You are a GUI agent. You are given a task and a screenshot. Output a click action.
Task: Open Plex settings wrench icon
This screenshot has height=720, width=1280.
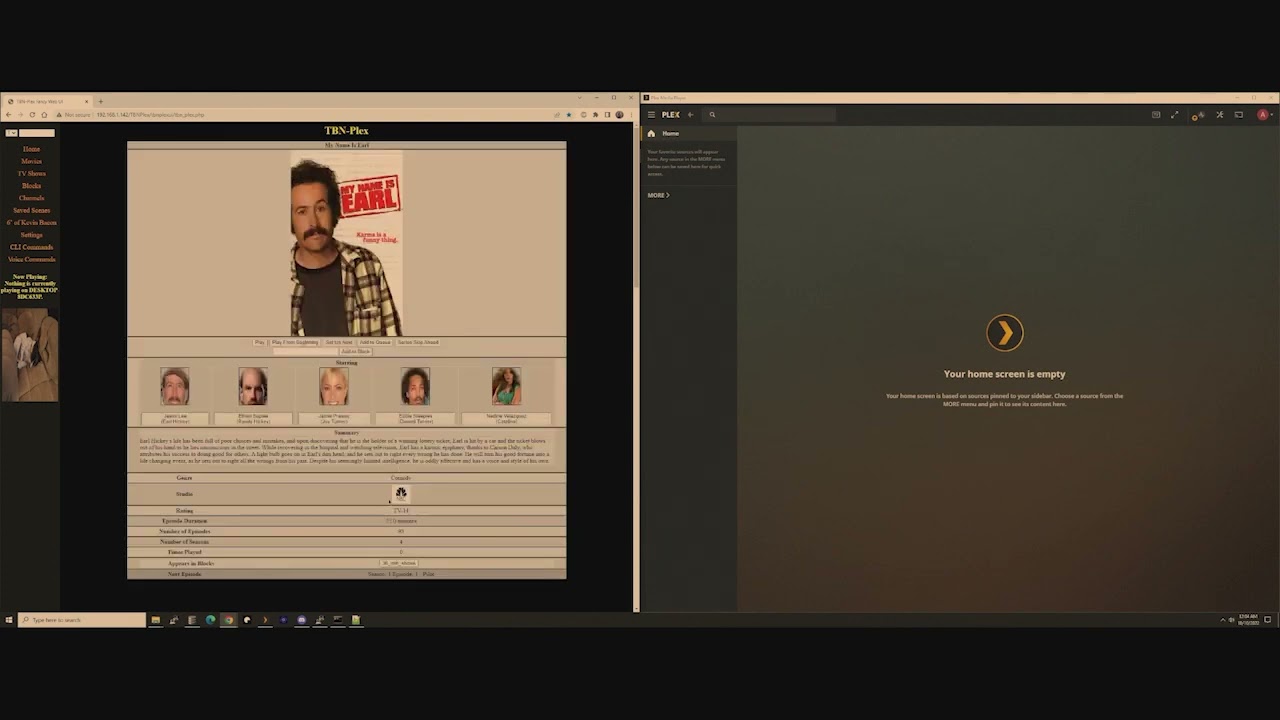1219,115
